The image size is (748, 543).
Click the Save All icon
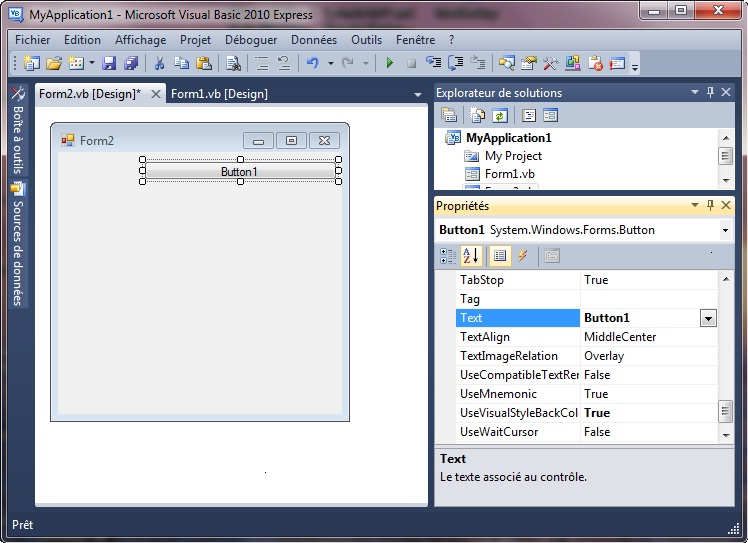tap(131, 63)
